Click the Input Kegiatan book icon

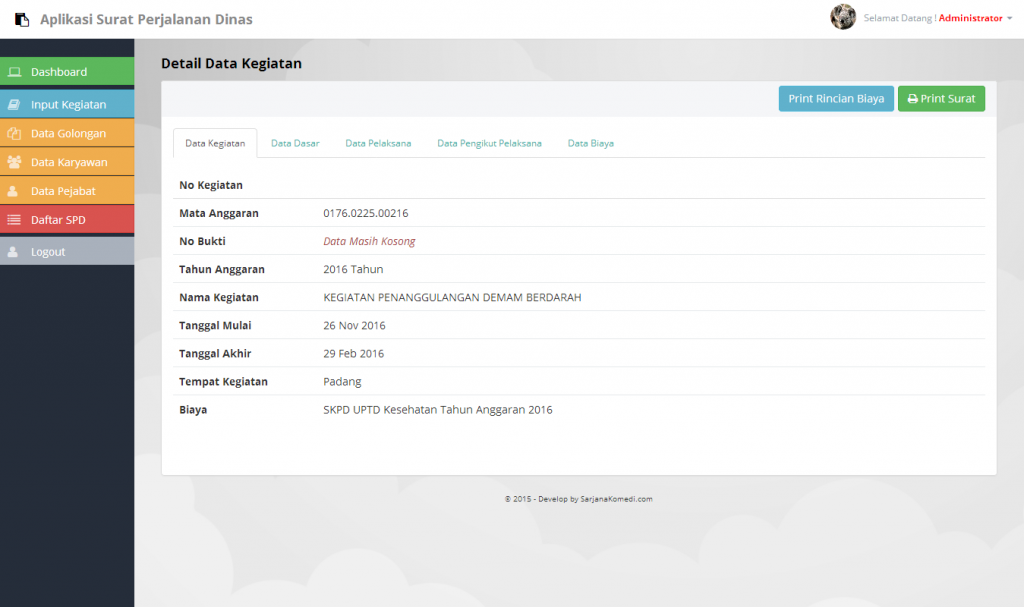tap(15, 104)
